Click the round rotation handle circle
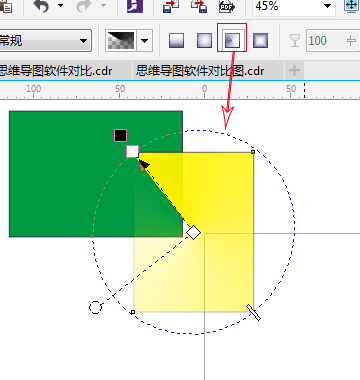This screenshot has width=360, height=380. 95,307
